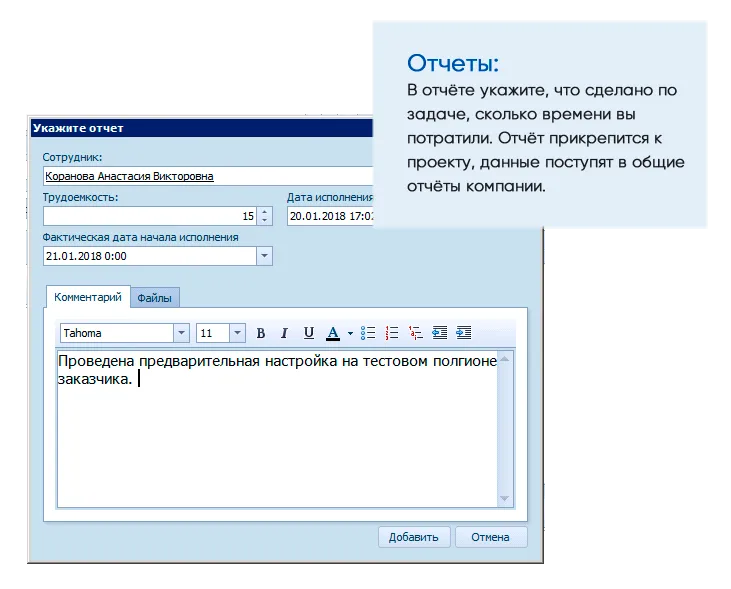The width and height of the screenshot is (731, 589).
Task: Open the actual start date calendar dropdown
Action: (264, 256)
